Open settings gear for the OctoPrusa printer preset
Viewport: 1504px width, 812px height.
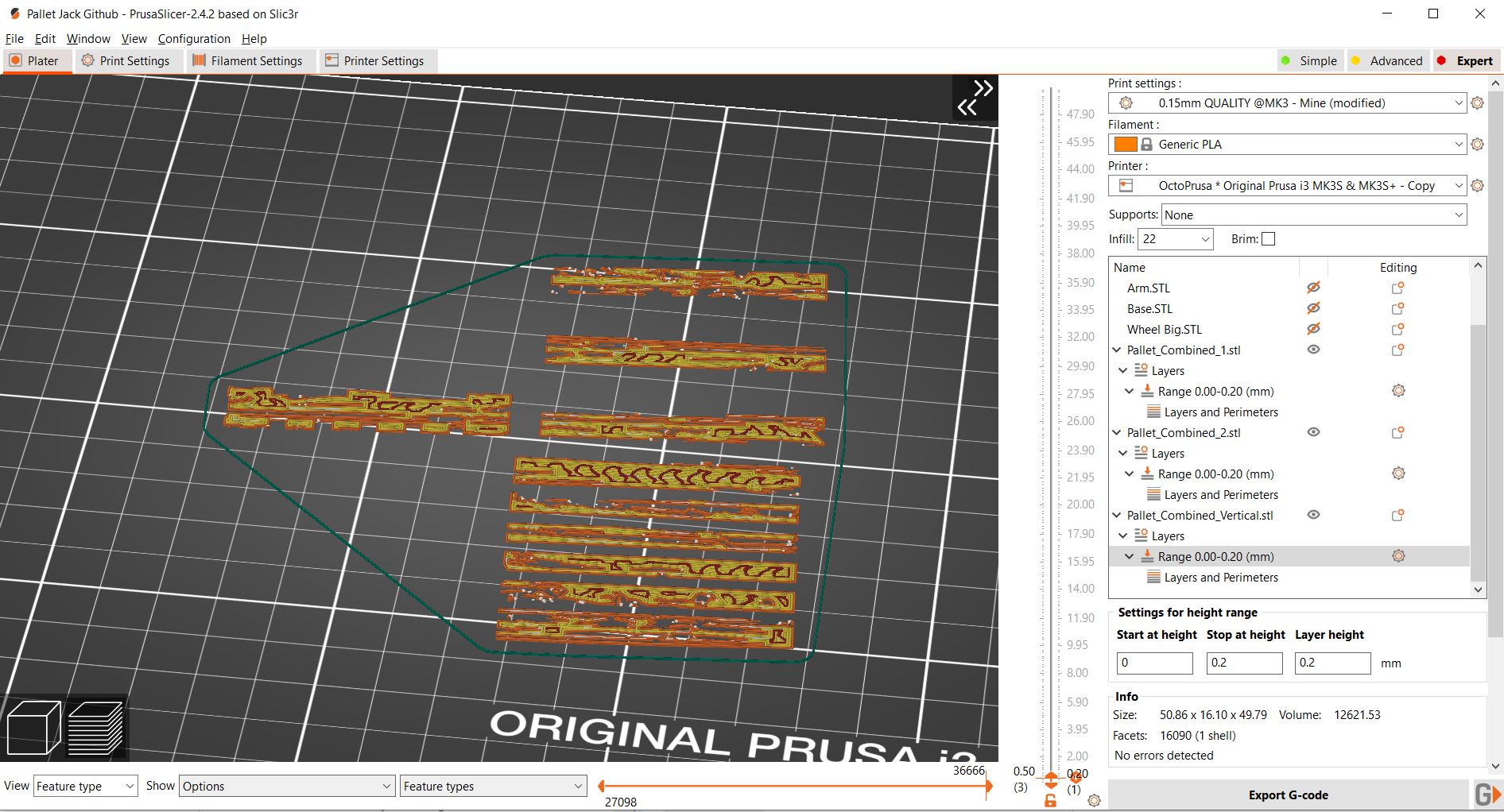[1478, 185]
